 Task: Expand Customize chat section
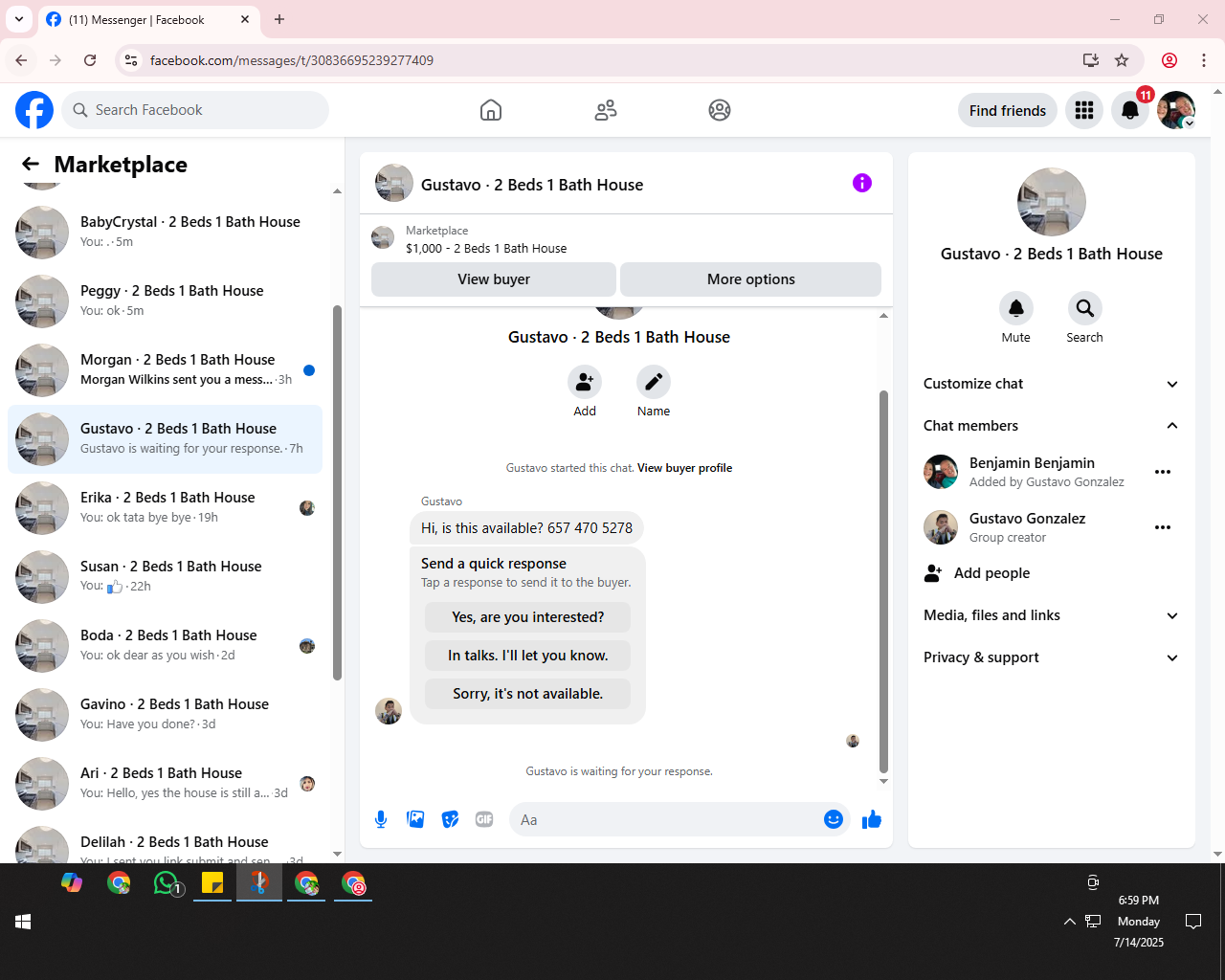1051,384
